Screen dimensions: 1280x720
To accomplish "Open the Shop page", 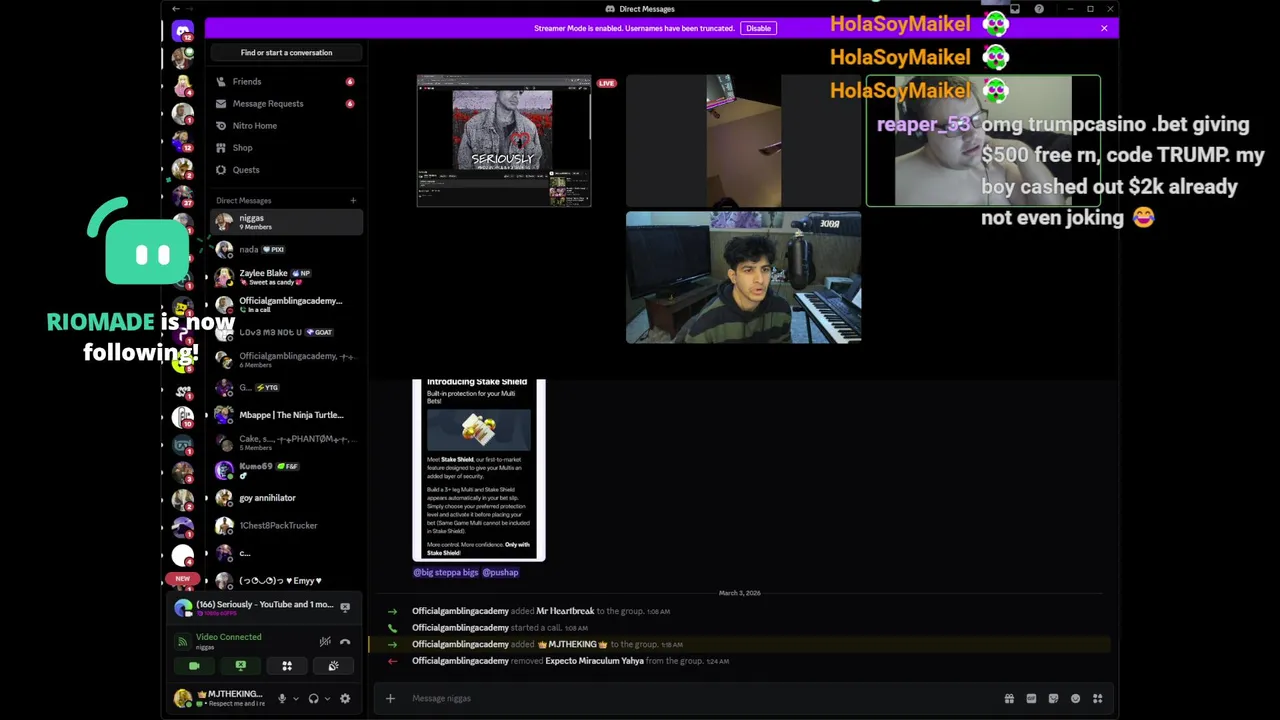I will pos(286,148).
